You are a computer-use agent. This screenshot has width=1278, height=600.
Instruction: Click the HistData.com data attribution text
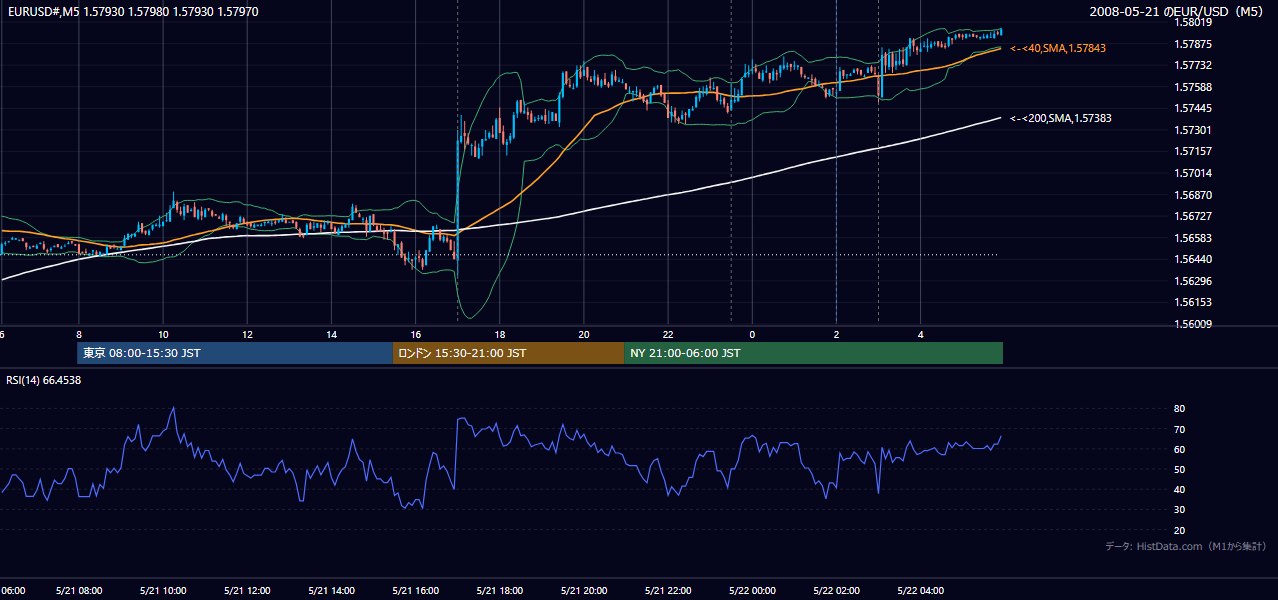point(1186,546)
